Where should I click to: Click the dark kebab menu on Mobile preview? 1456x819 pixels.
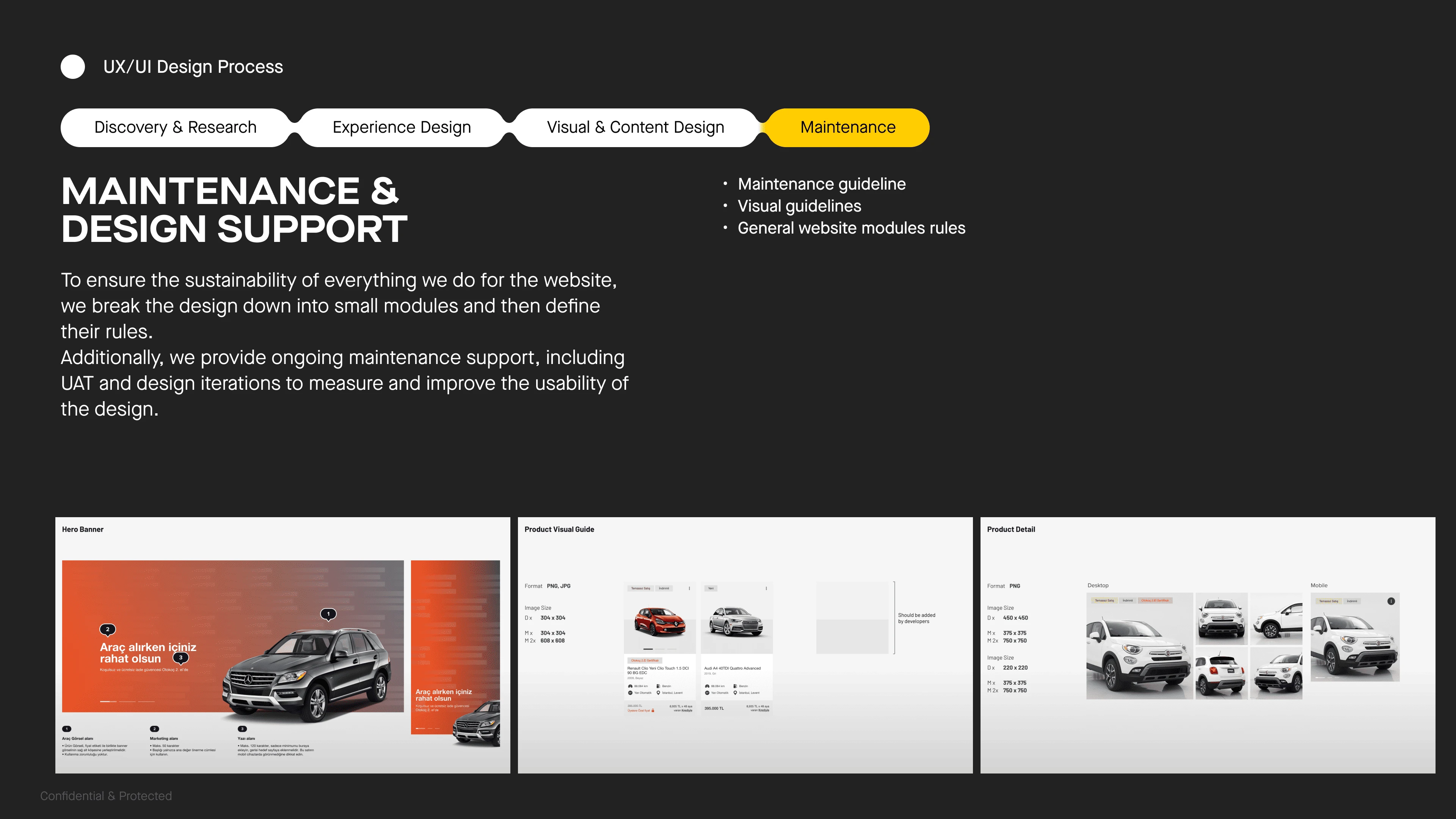point(1391,601)
